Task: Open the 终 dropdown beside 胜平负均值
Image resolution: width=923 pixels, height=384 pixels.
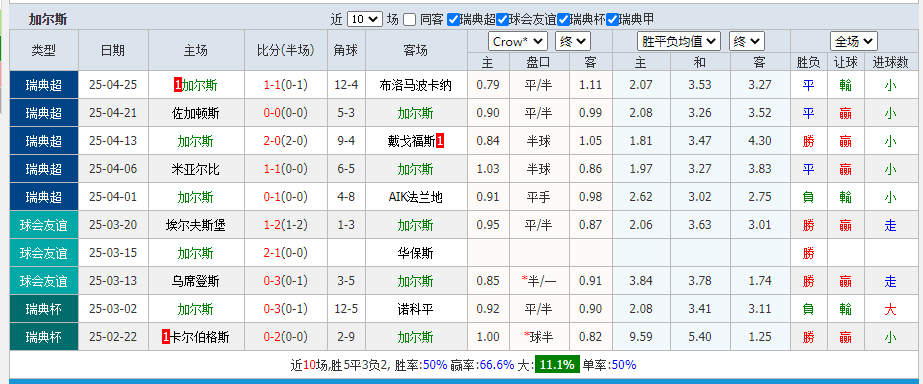Action: pyautogui.click(x=747, y=41)
